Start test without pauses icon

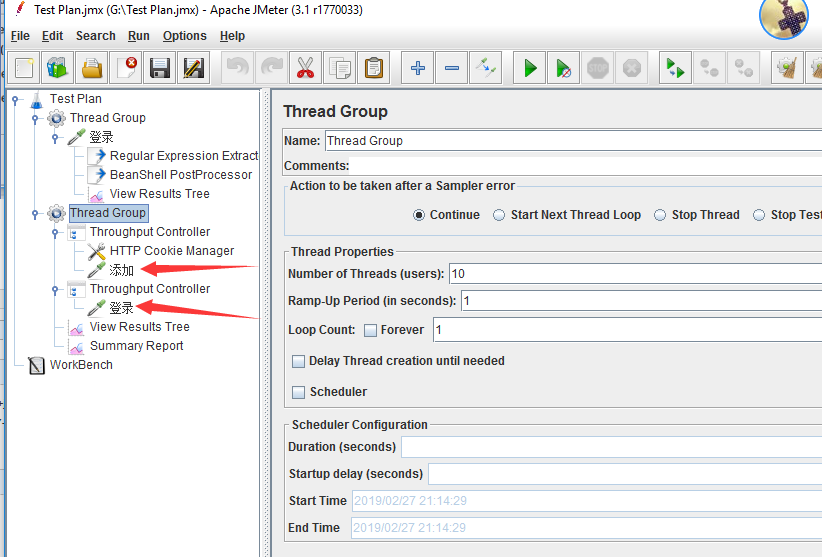pos(564,68)
